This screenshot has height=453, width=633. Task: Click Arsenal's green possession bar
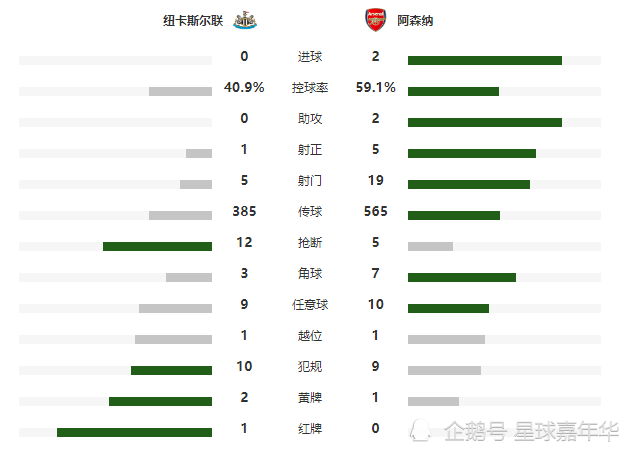pos(453,92)
